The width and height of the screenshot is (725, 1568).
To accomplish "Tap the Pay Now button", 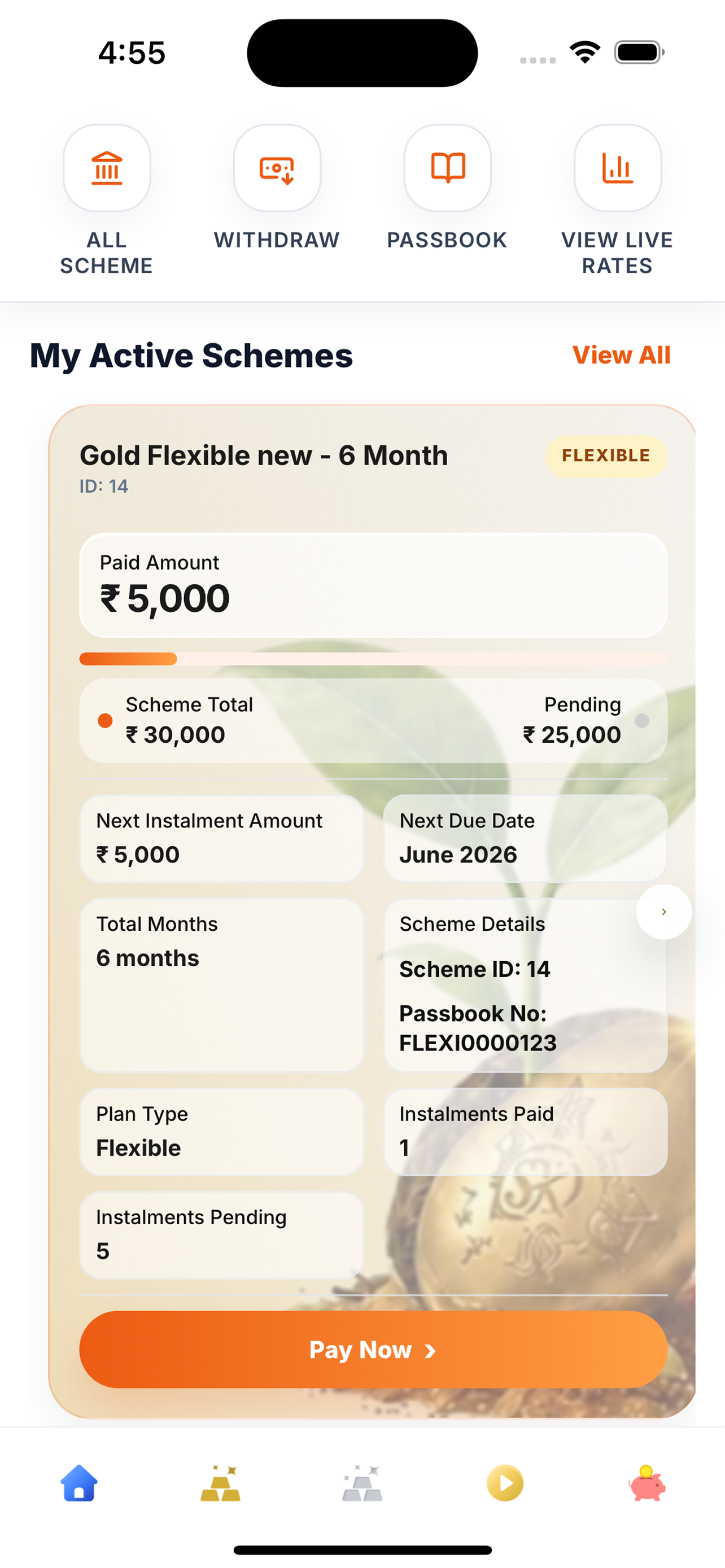I will point(373,1350).
